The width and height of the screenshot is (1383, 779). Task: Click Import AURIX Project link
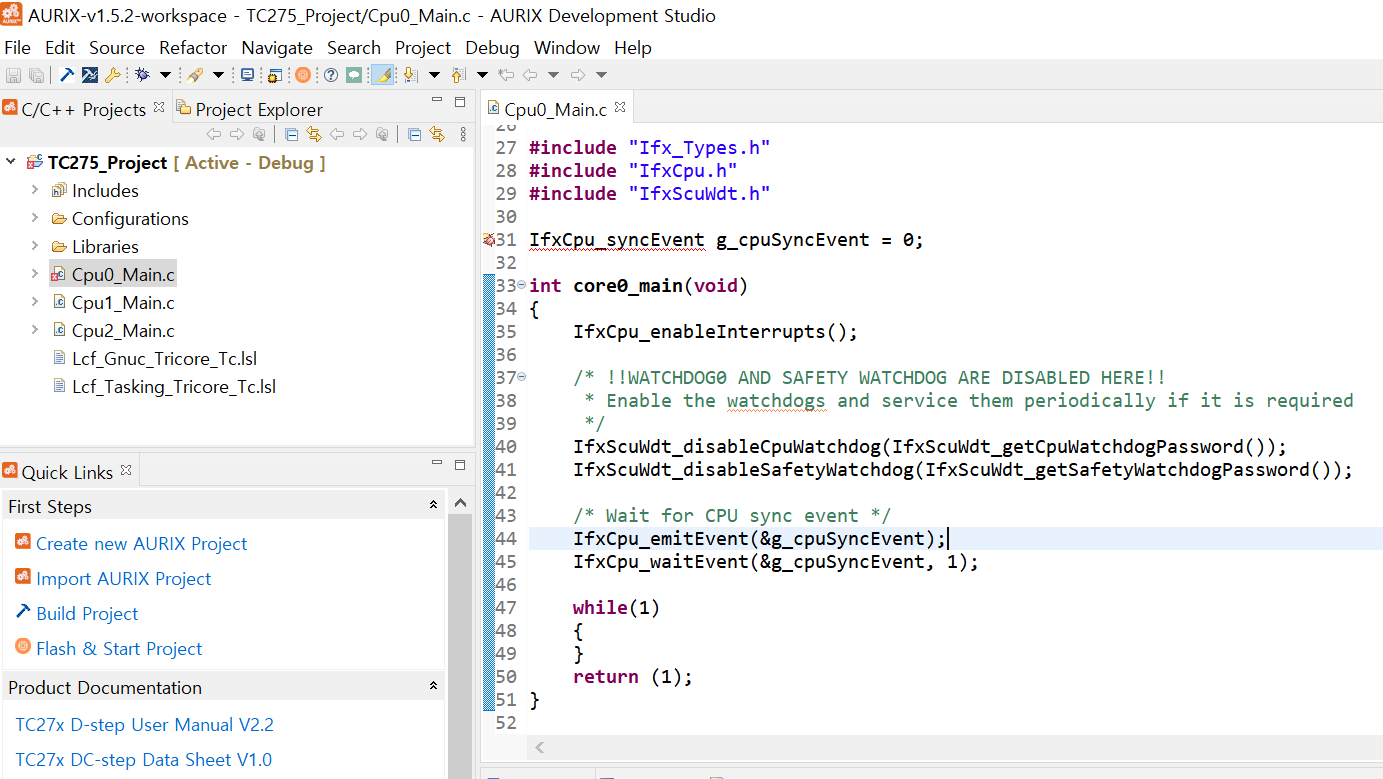point(124,578)
